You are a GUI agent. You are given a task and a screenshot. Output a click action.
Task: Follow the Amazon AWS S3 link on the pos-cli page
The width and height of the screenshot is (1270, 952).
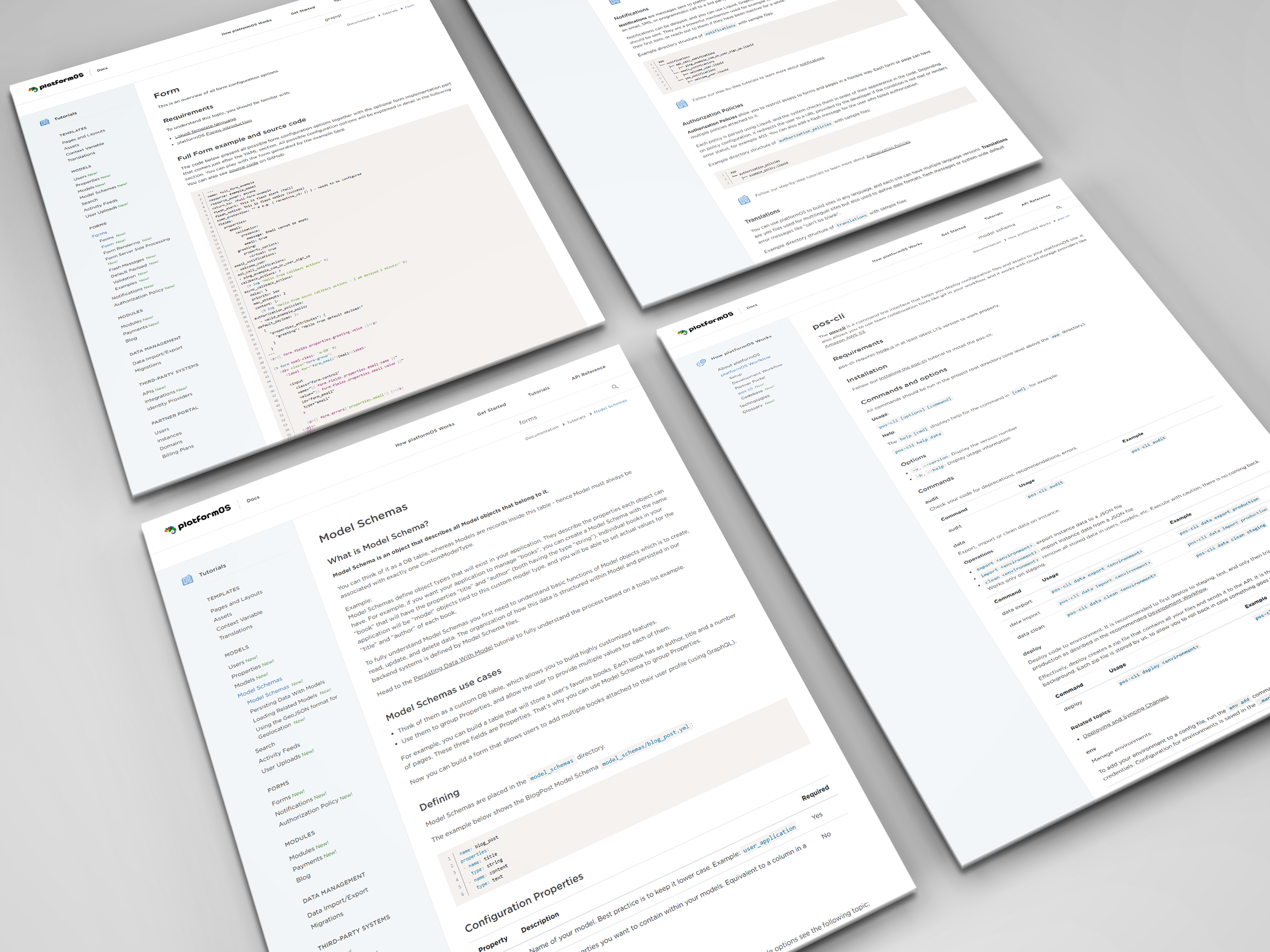[845, 340]
